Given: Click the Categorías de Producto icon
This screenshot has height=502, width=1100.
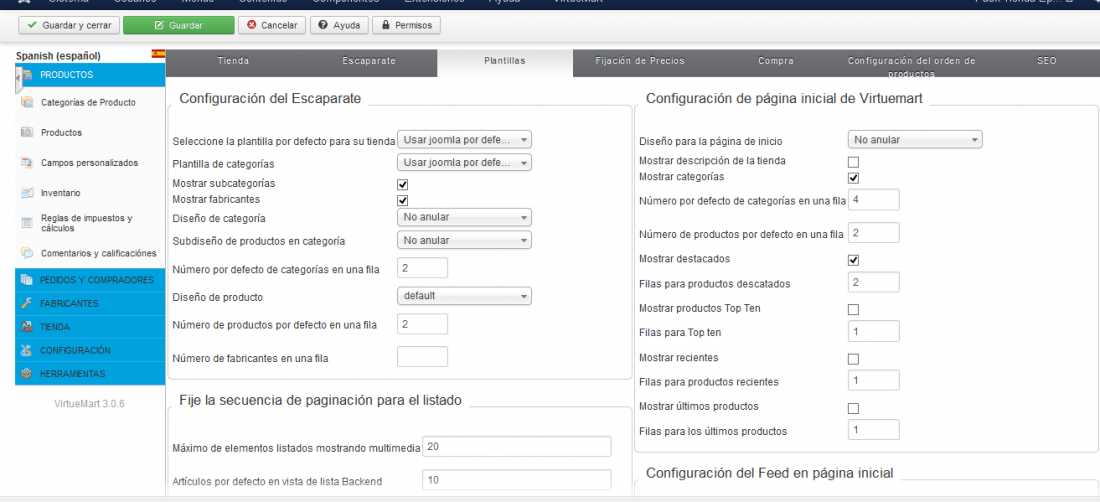Looking at the screenshot, I should click(27, 102).
